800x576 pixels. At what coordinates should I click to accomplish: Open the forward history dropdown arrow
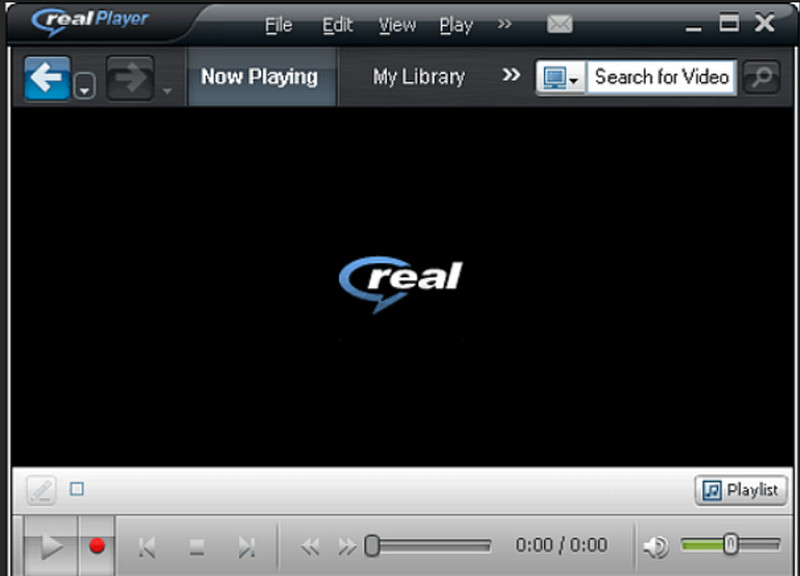[x=167, y=91]
